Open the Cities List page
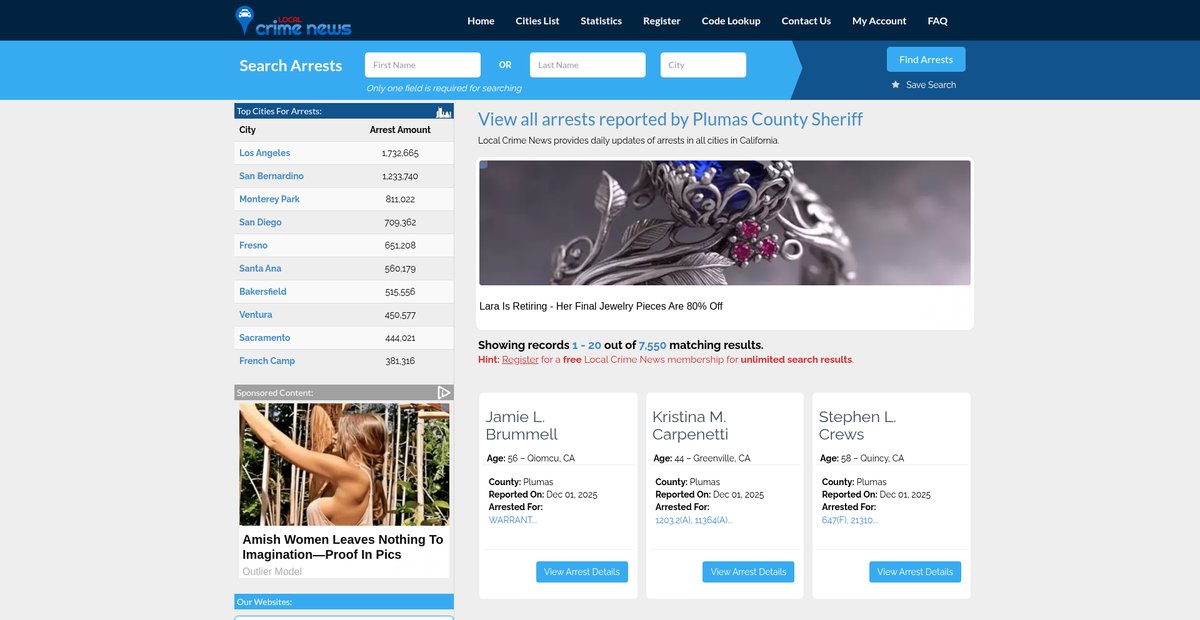The height and width of the screenshot is (620, 1200). point(538,21)
